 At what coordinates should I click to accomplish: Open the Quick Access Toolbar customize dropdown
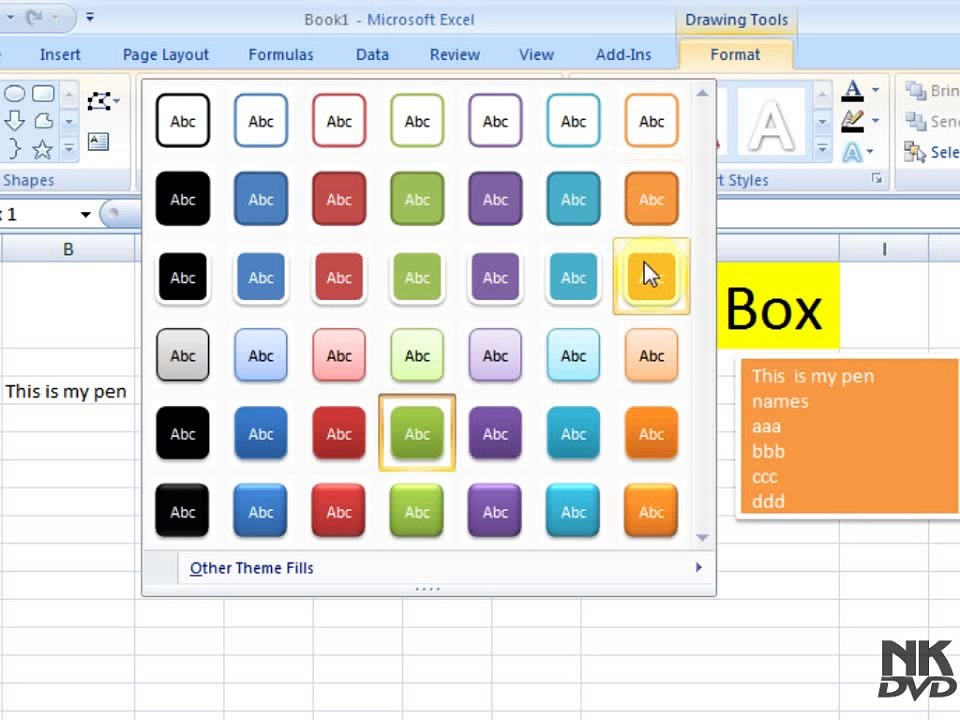point(89,17)
